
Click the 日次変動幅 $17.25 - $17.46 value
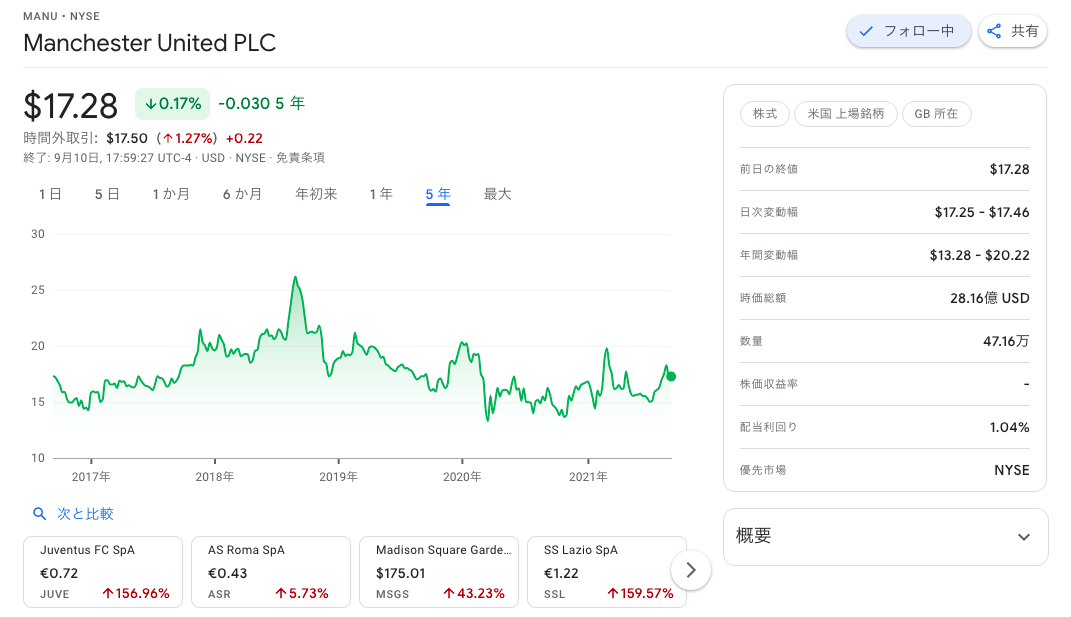click(982, 212)
